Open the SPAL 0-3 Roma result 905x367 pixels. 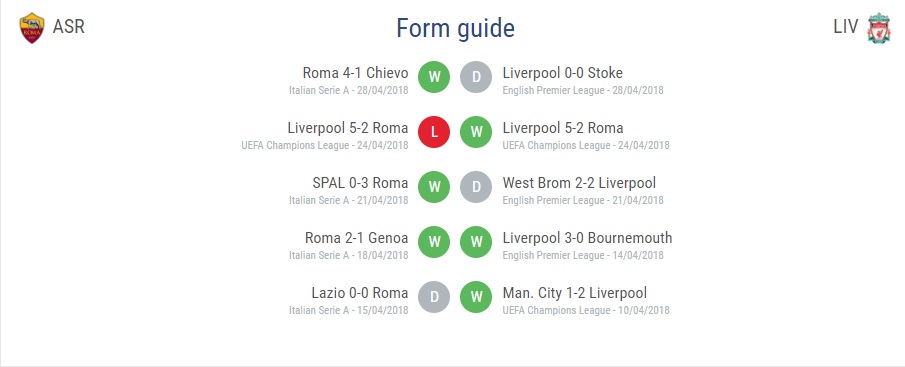click(360, 183)
